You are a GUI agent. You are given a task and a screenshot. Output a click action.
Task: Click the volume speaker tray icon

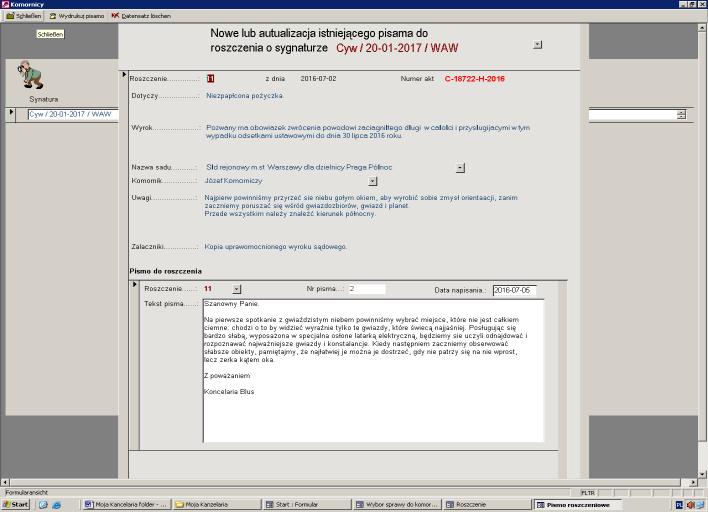point(690,505)
